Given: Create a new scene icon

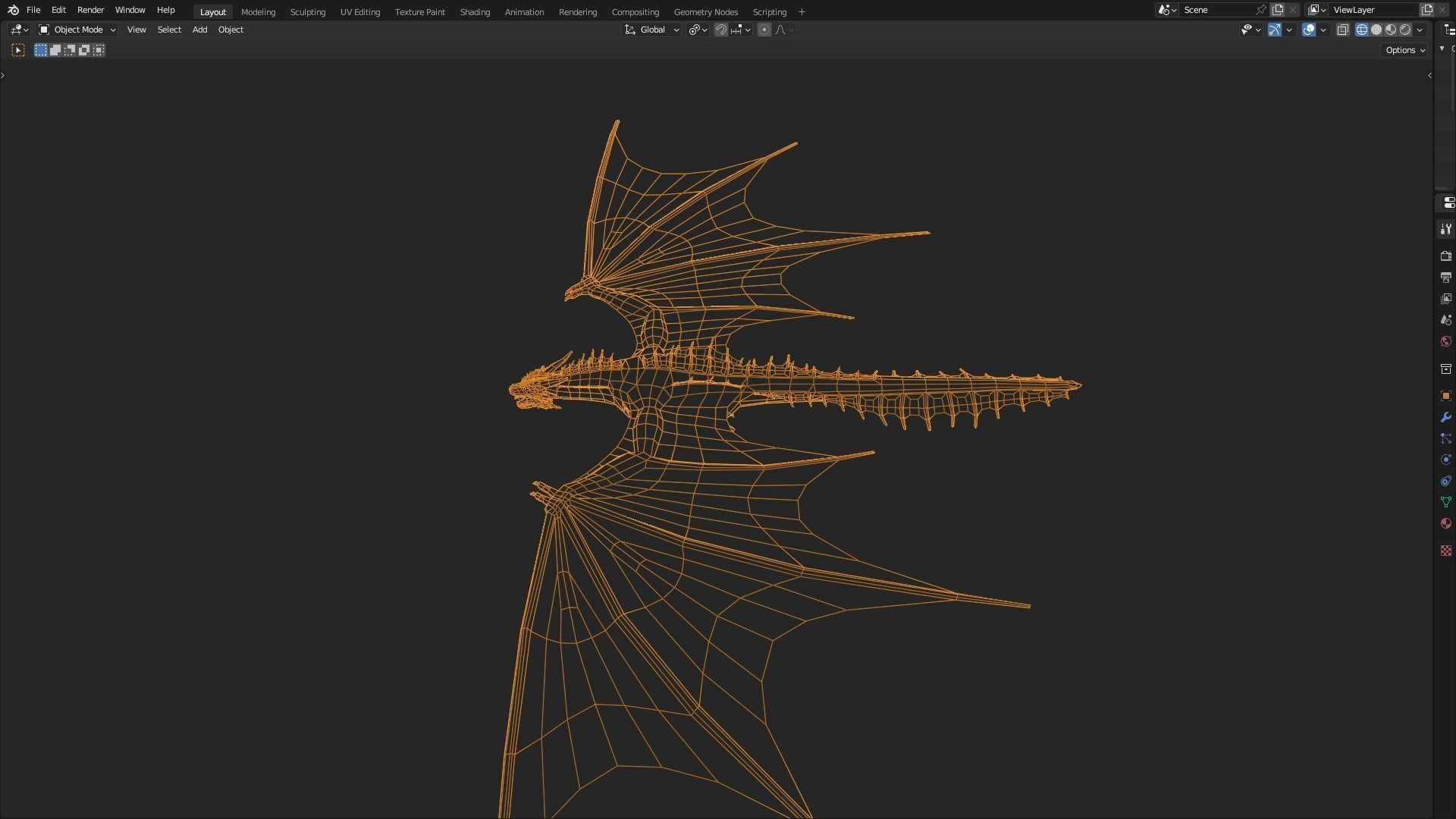Looking at the screenshot, I should coord(1278,10).
